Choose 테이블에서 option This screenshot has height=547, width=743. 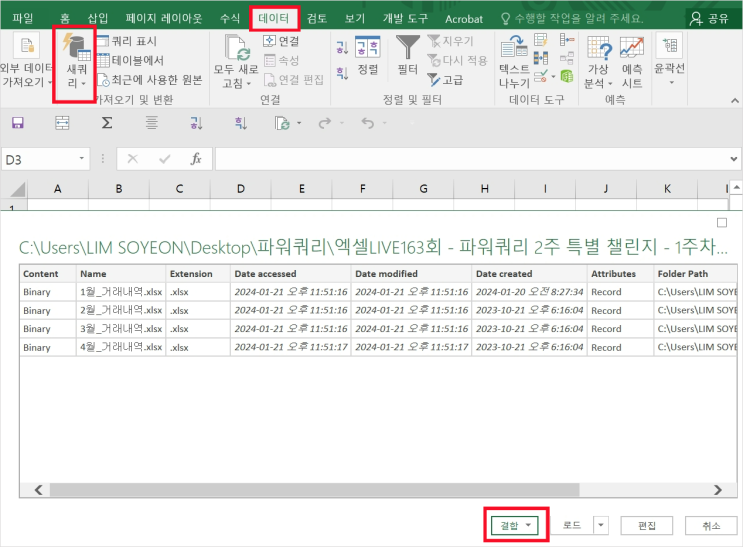131,61
